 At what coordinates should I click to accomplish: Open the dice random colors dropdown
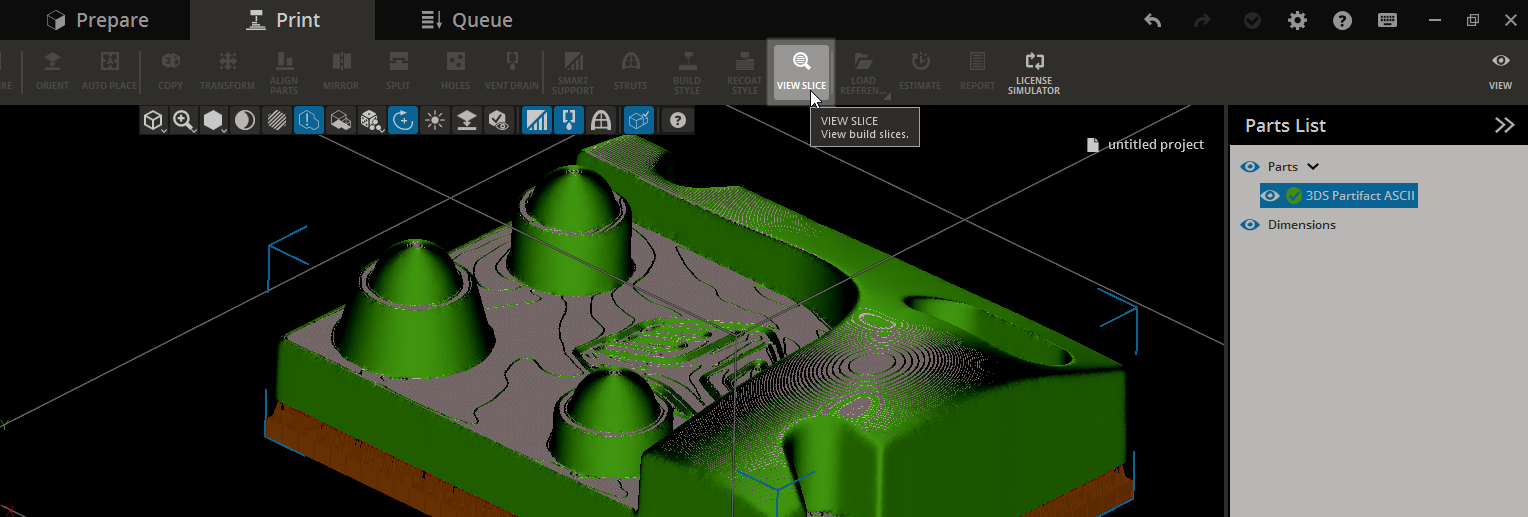(x=370, y=121)
